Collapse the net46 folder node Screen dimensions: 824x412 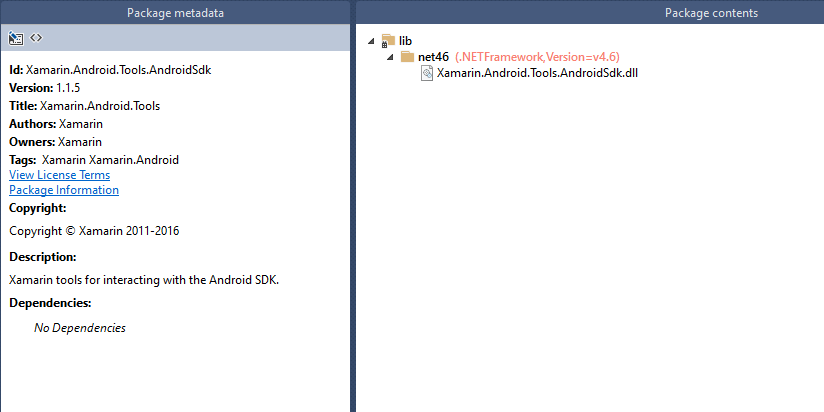pyautogui.click(x=390, y=57)
